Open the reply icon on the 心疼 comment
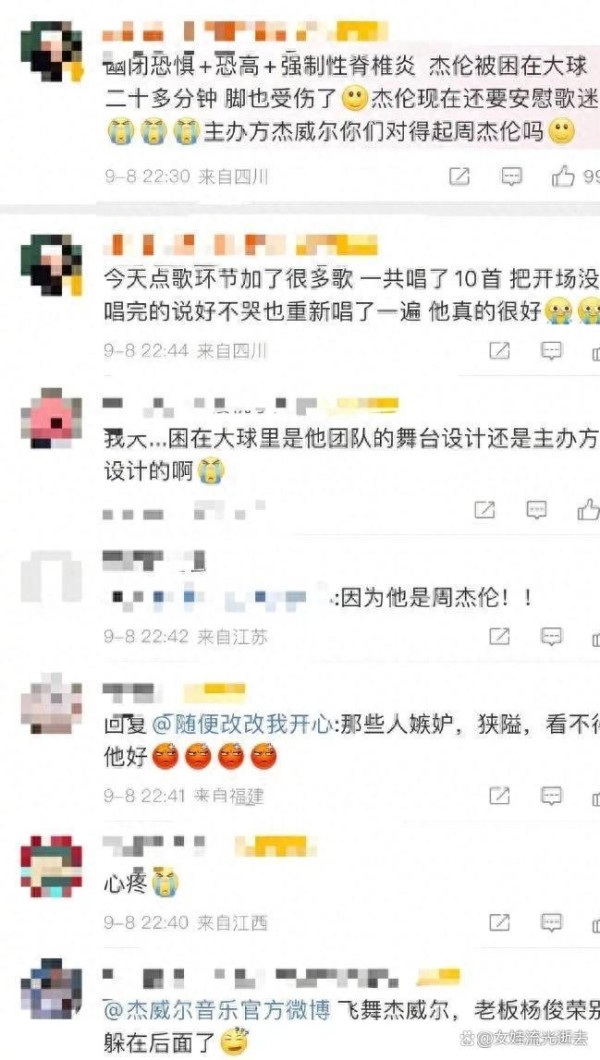This screenshot has width=600, height=1060. tap(552, 921)
